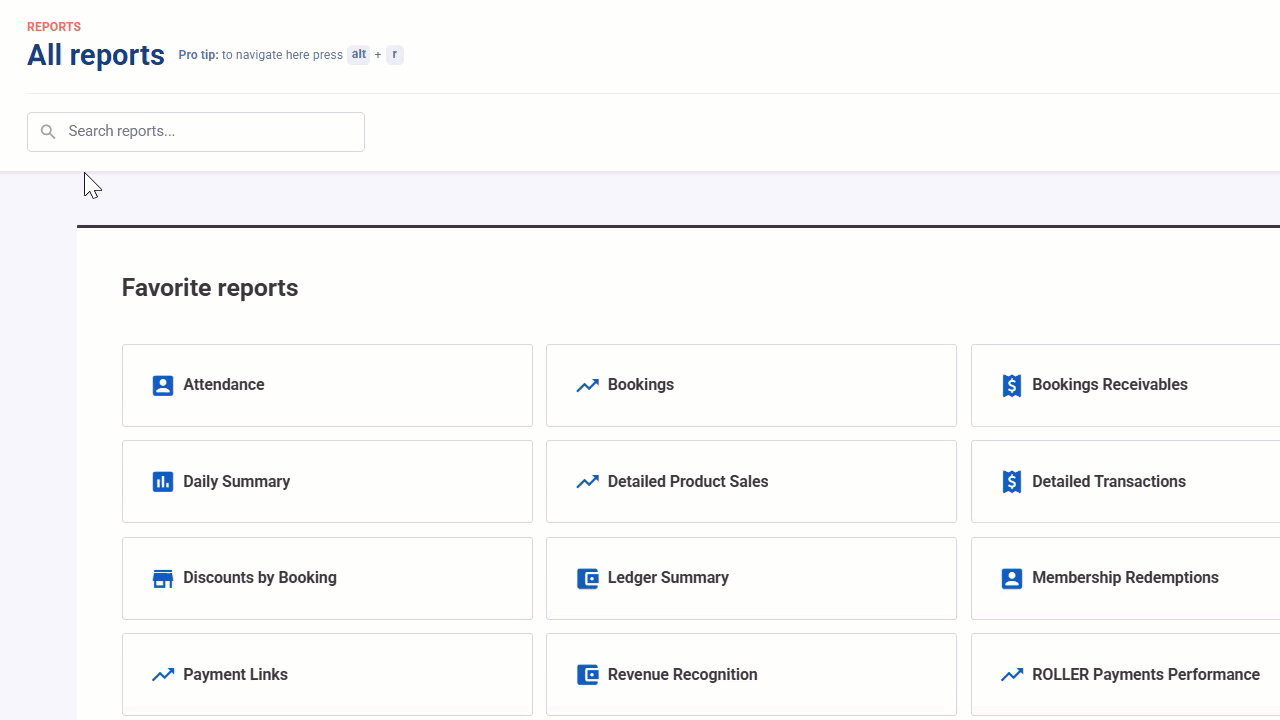Click the Bookings Receivables dollar icon
This screenshot has width=1280, height=720.
(x=1012, y=385)
